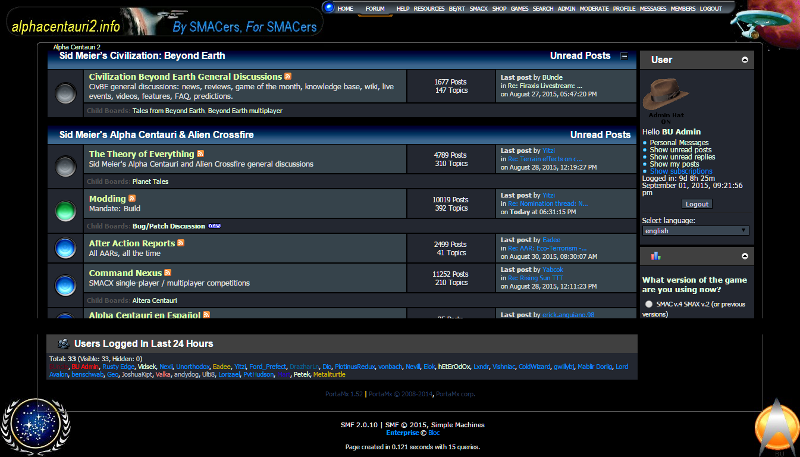Click the RSS icon beside Command Nexus

point(167,272)
